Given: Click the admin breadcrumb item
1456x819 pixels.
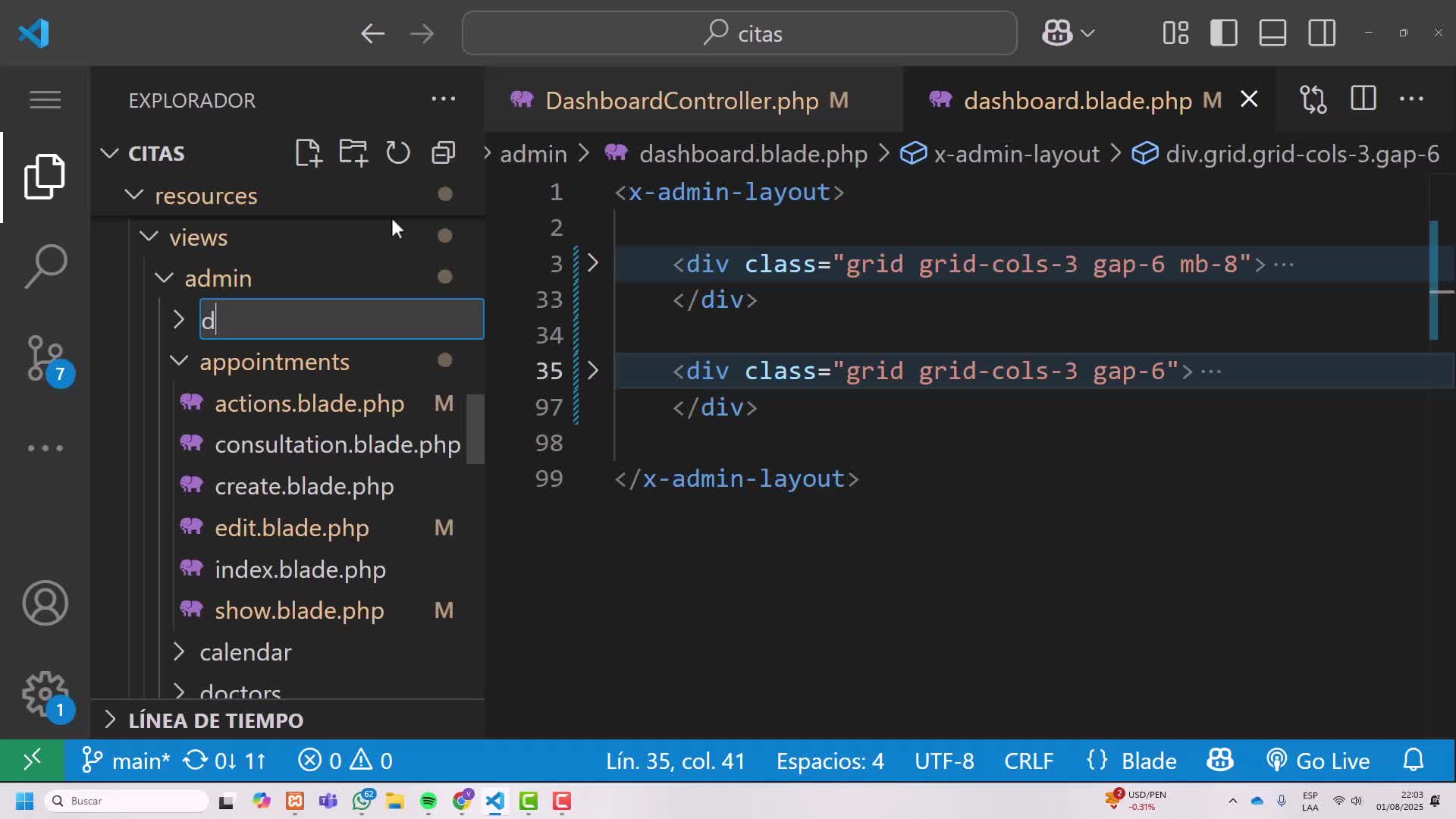Looking at the screenshot, I should pos(533,154).
